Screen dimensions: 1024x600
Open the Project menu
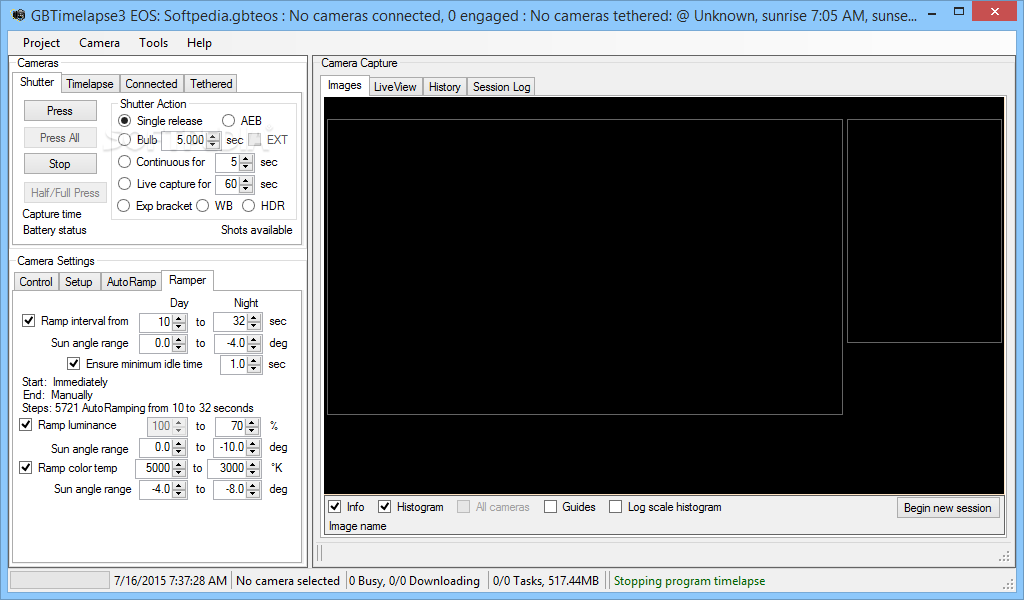(x=41, y=43)
